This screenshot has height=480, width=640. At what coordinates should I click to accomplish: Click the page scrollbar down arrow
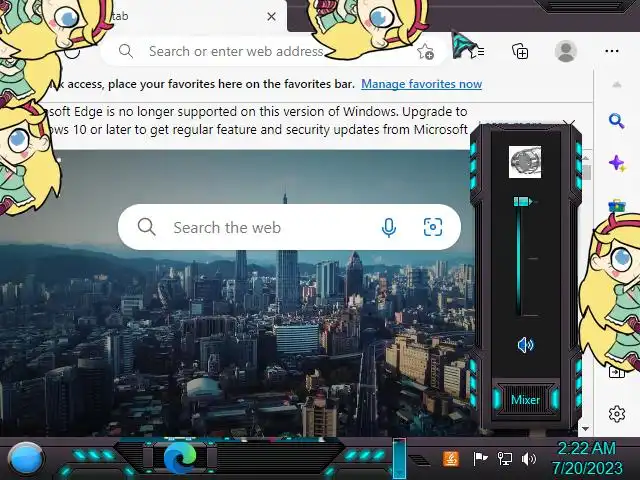click(585, 429)
